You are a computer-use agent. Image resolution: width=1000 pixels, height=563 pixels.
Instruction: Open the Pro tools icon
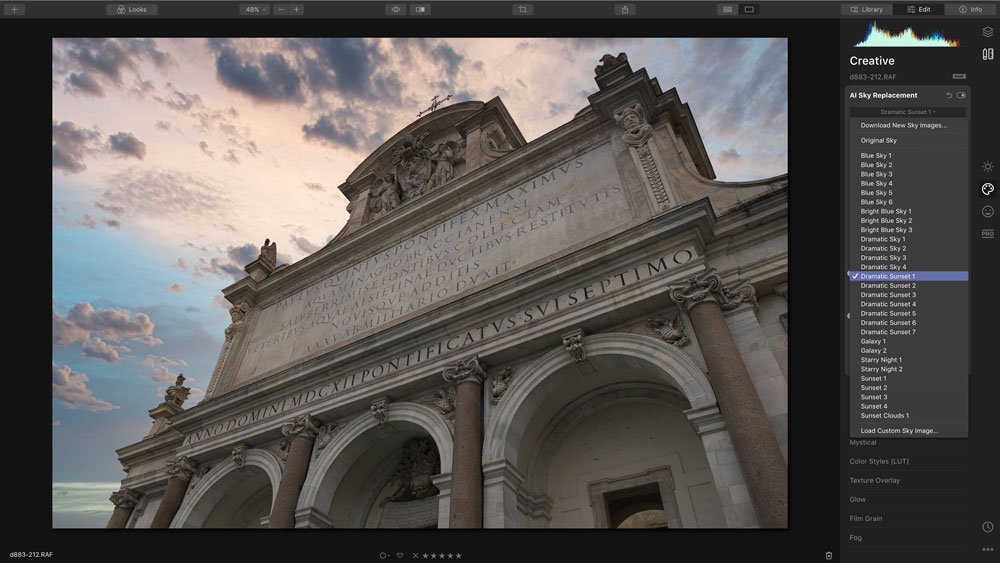pos(987,233)
